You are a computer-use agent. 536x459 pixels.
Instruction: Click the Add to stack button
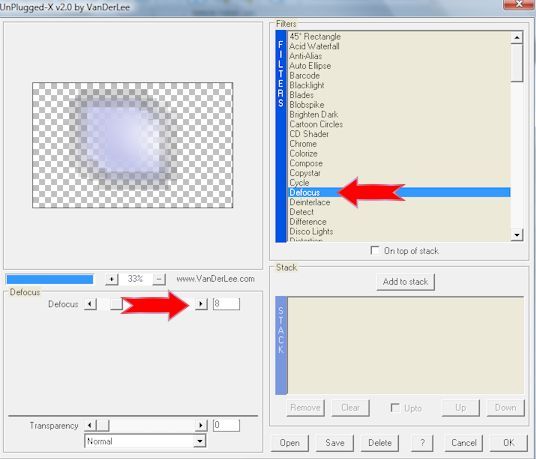click(x=405, y=282)
